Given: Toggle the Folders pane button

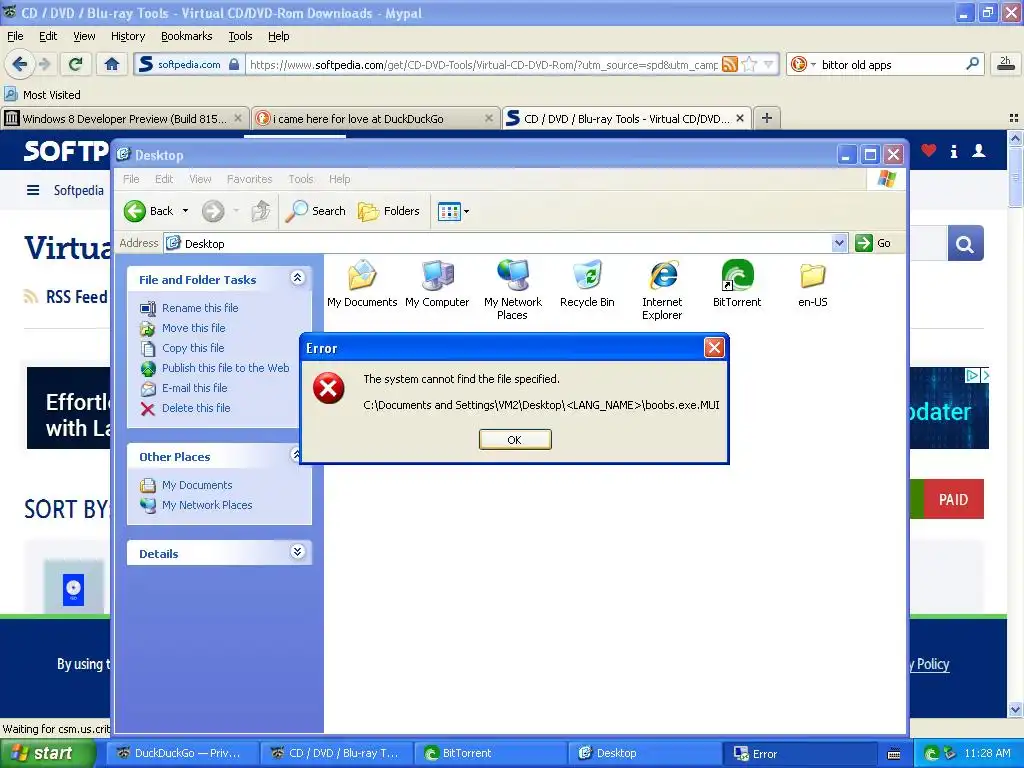Looking at the screenshot, I should (x=389, y=211).
